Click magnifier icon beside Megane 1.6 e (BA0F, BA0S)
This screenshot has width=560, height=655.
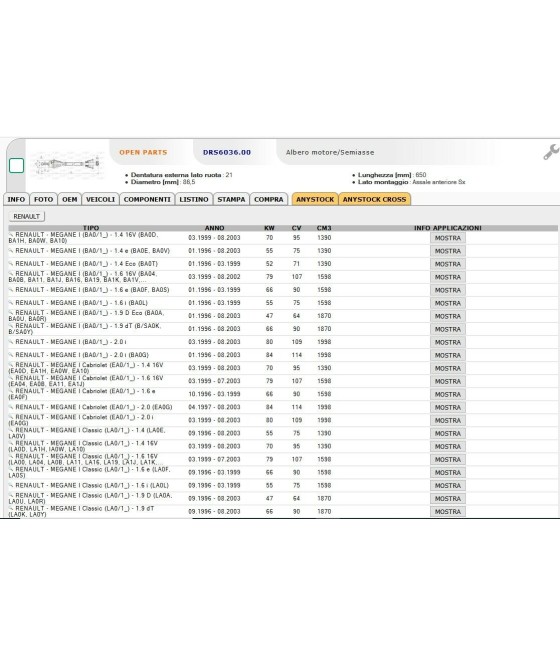coord(11,289)
